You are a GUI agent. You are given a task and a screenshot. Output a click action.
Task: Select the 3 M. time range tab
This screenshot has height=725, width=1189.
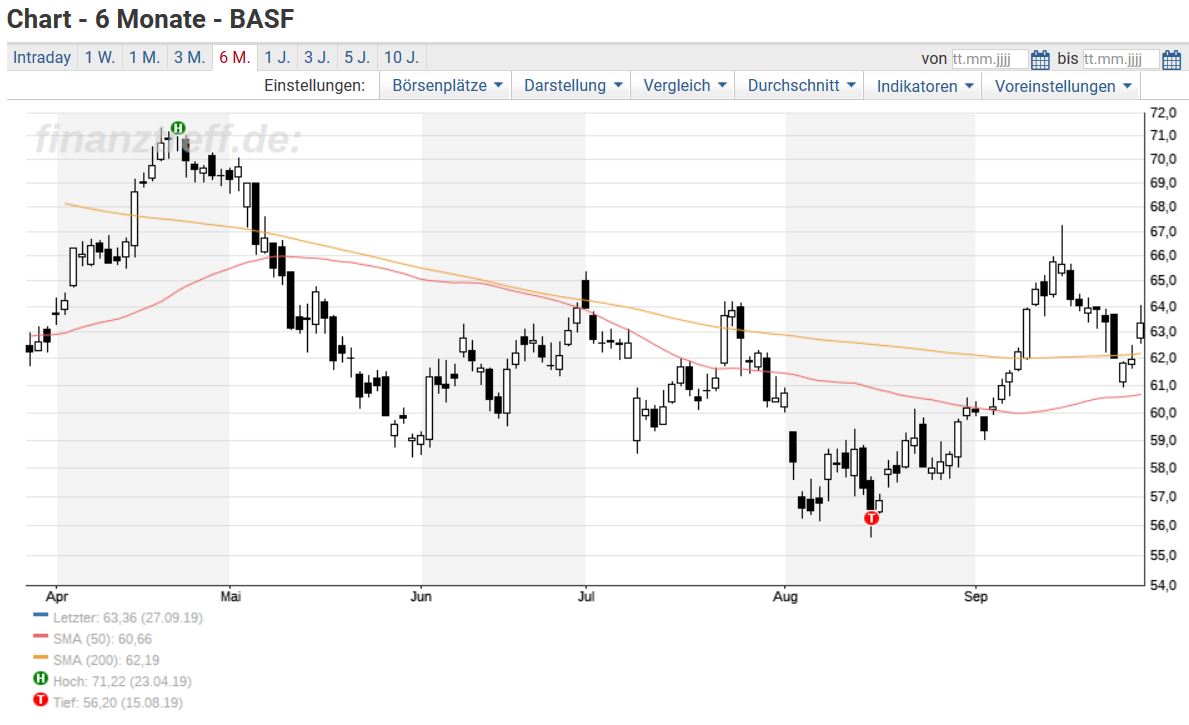click(190, 58)
